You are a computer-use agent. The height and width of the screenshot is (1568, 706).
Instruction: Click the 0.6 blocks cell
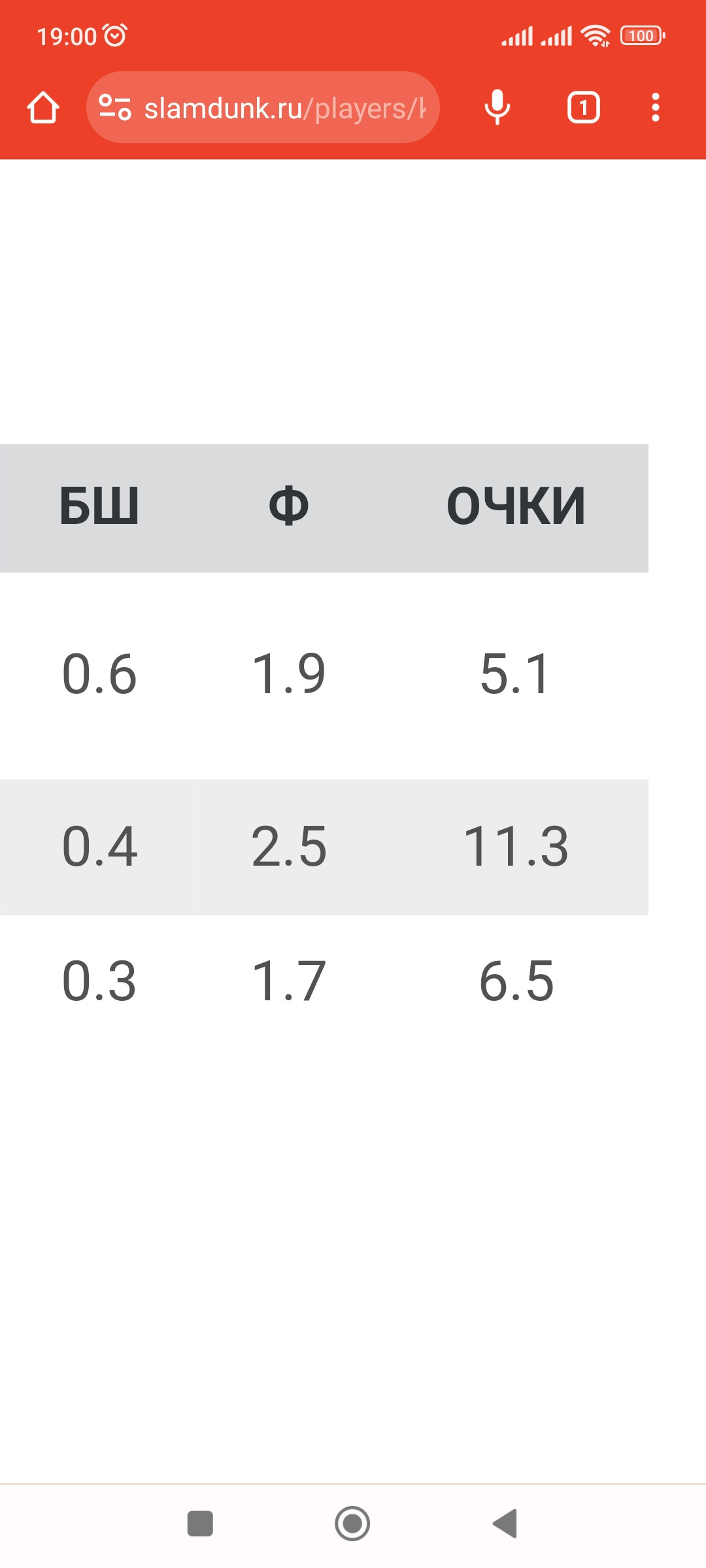[99, 674]
